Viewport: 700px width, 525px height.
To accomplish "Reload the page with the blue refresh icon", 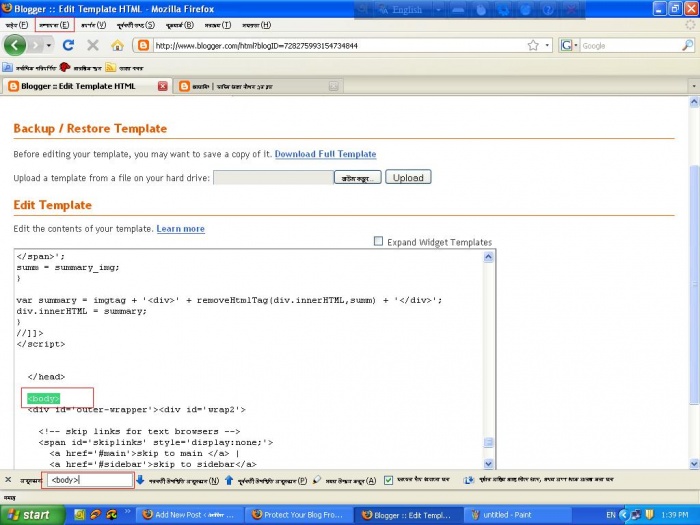I will pos(68,45).
